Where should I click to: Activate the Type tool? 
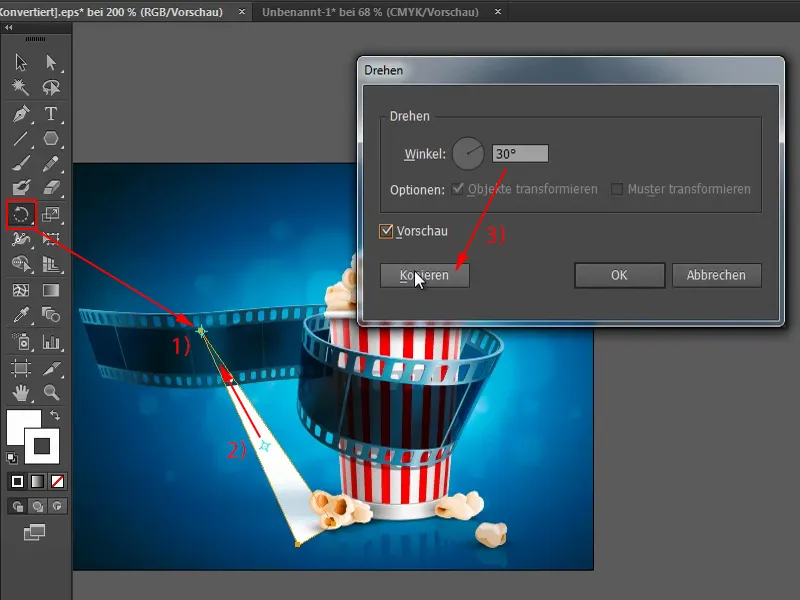click(x=51, y=114)
